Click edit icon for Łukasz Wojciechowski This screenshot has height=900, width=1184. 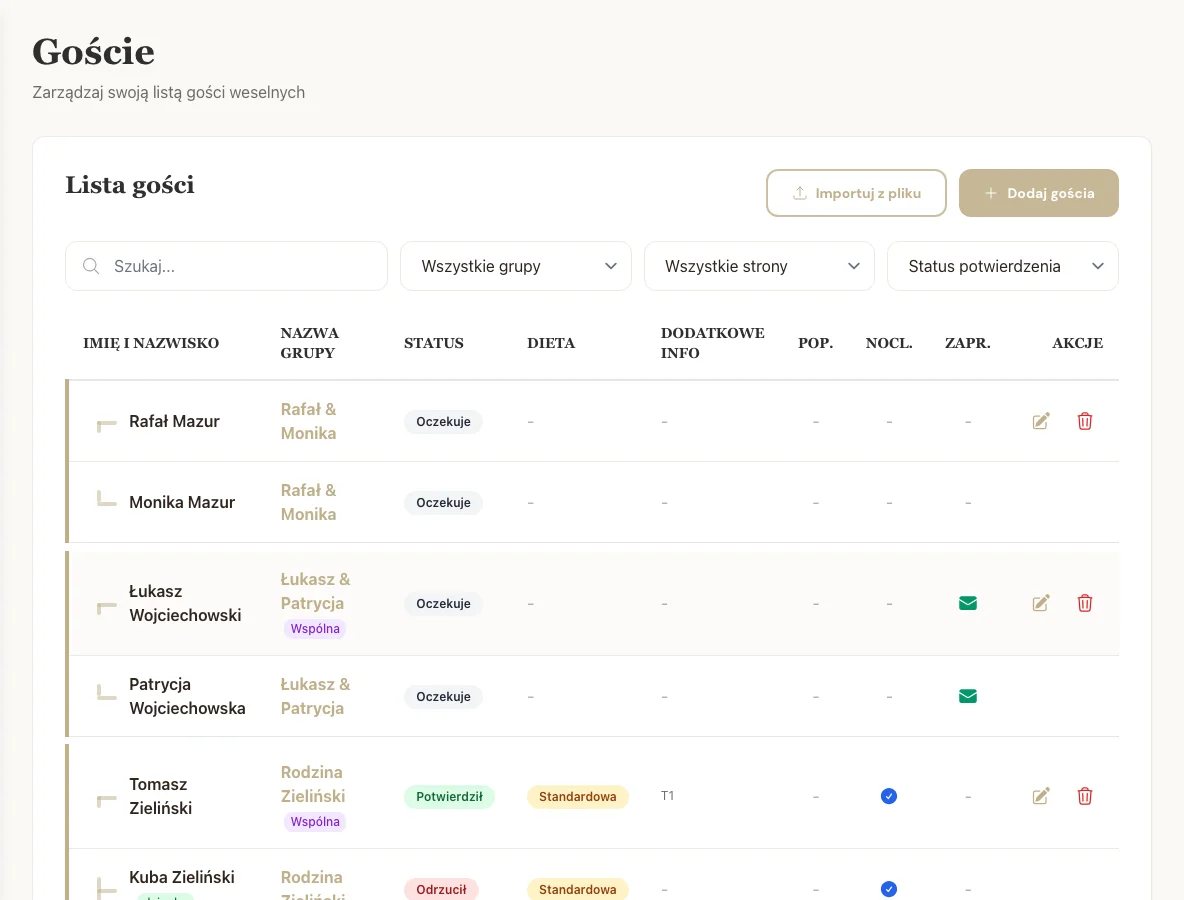(1041, 603)
